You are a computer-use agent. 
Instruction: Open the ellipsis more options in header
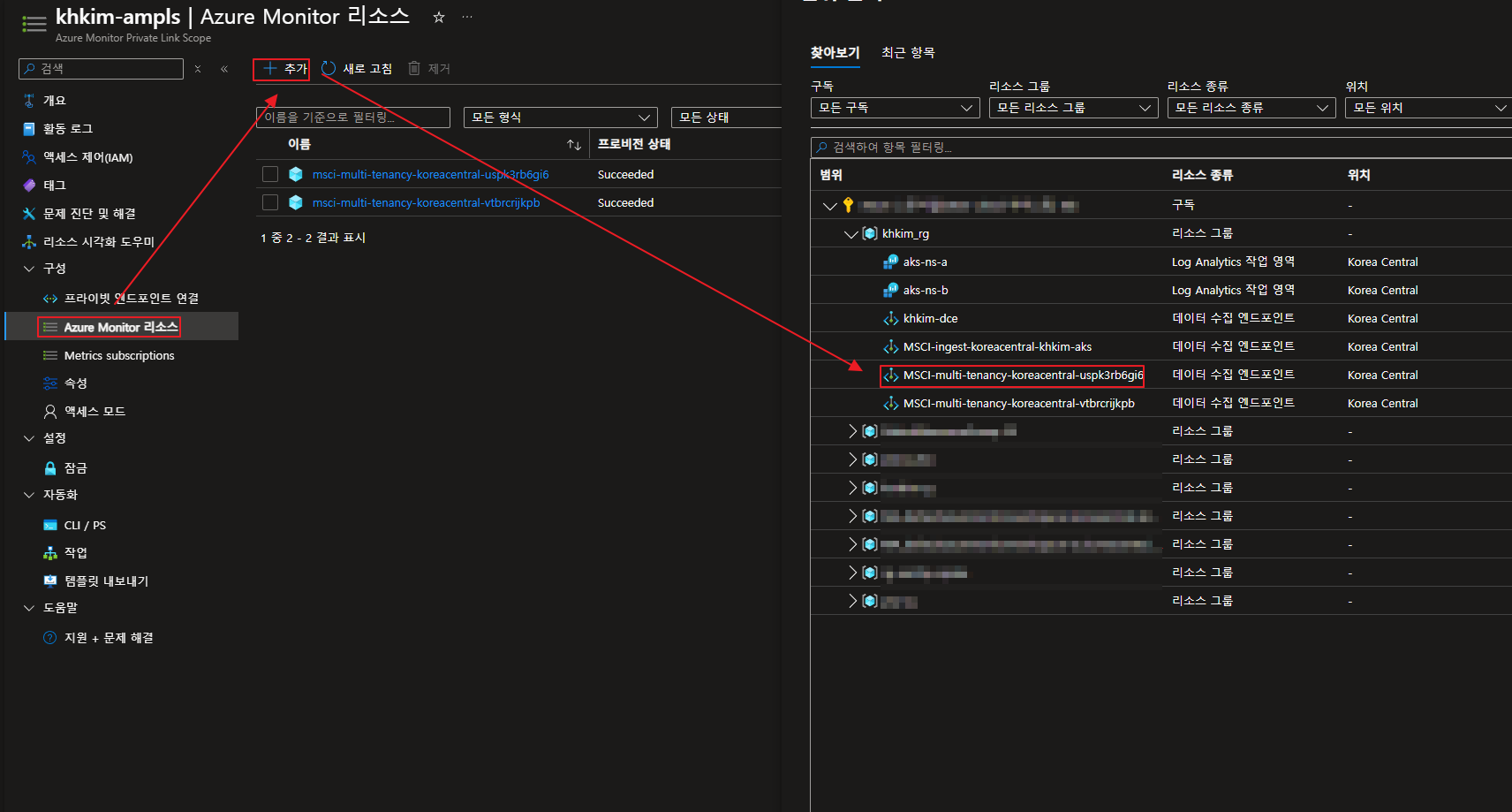pos(467,17)
